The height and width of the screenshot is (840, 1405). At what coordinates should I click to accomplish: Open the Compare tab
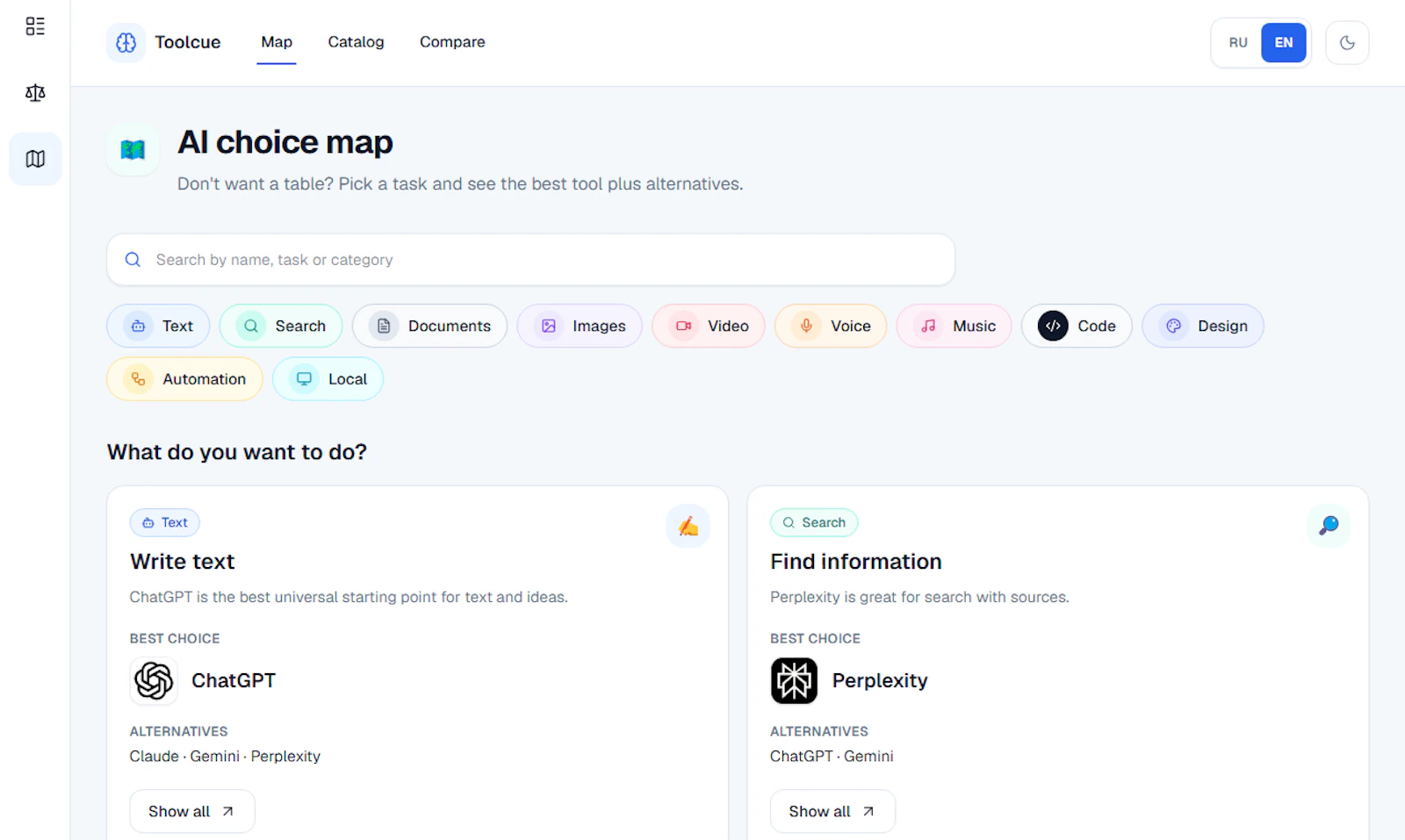click(x=452, y=42)
